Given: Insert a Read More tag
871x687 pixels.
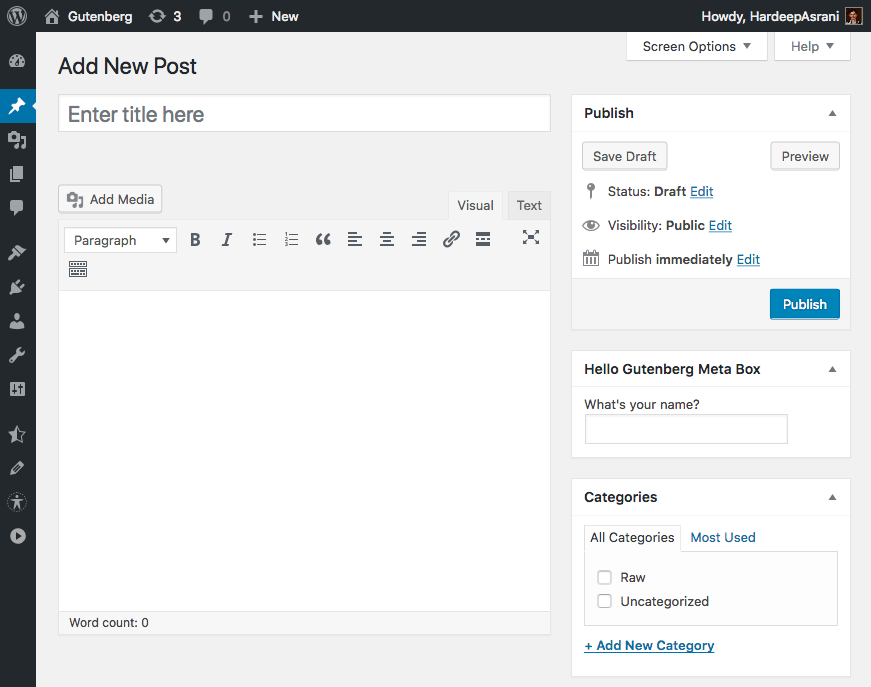Looking at the screenshot, I should point(483,239).
